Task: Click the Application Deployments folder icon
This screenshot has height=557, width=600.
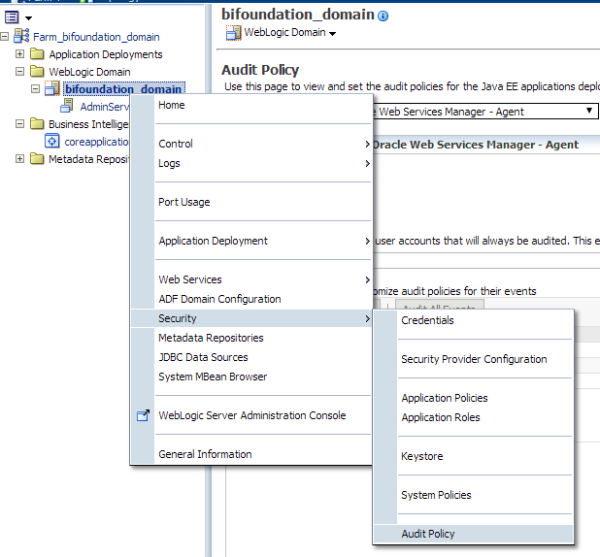Action: [x=37, y=54]
